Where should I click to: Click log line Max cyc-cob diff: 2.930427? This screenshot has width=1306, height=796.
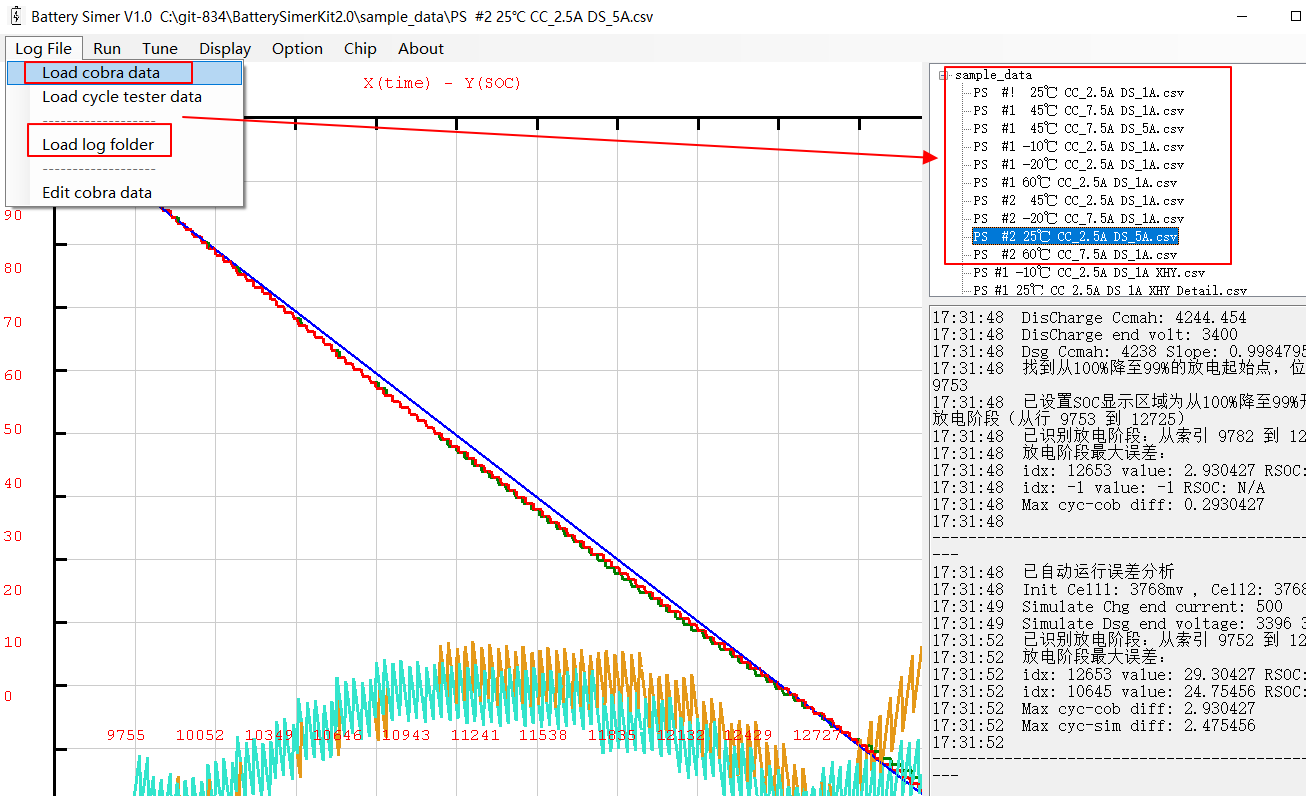[1093, 709]
